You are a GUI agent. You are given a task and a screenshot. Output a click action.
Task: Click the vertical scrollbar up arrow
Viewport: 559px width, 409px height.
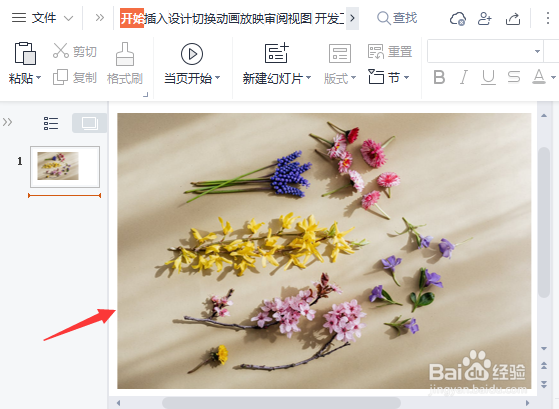[544, 116]
